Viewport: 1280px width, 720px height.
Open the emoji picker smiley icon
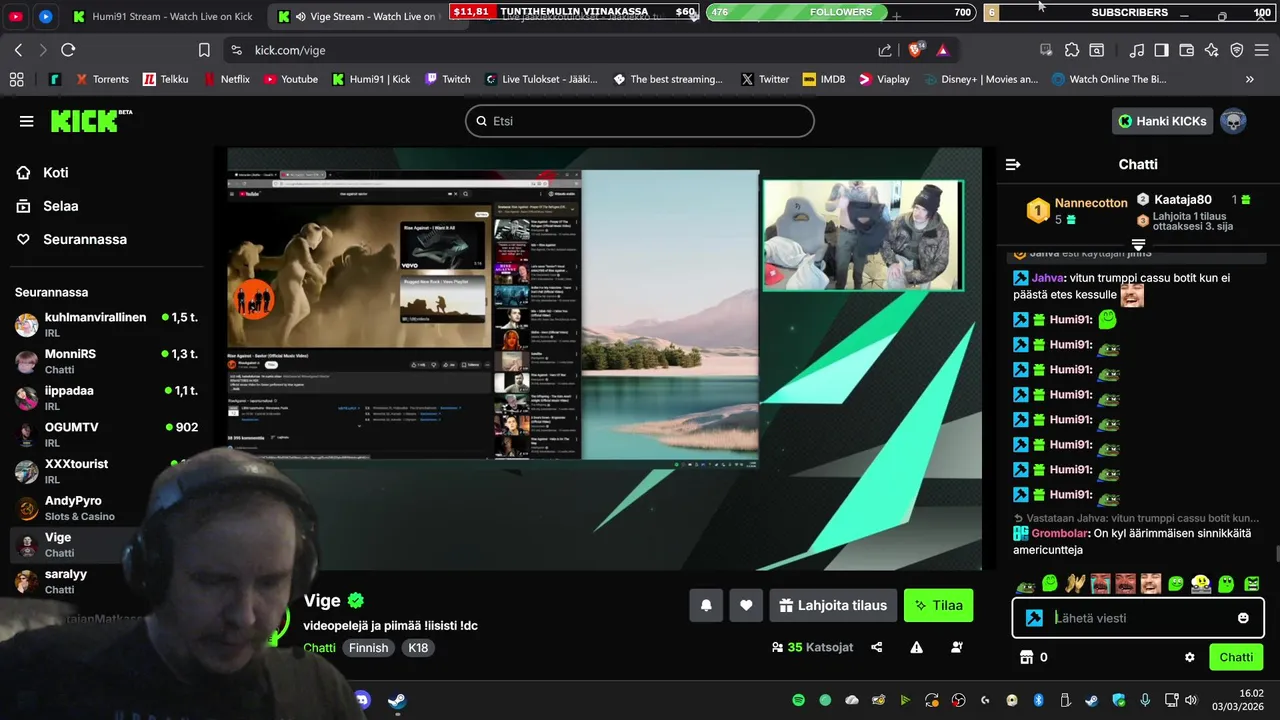(1243, 618)
